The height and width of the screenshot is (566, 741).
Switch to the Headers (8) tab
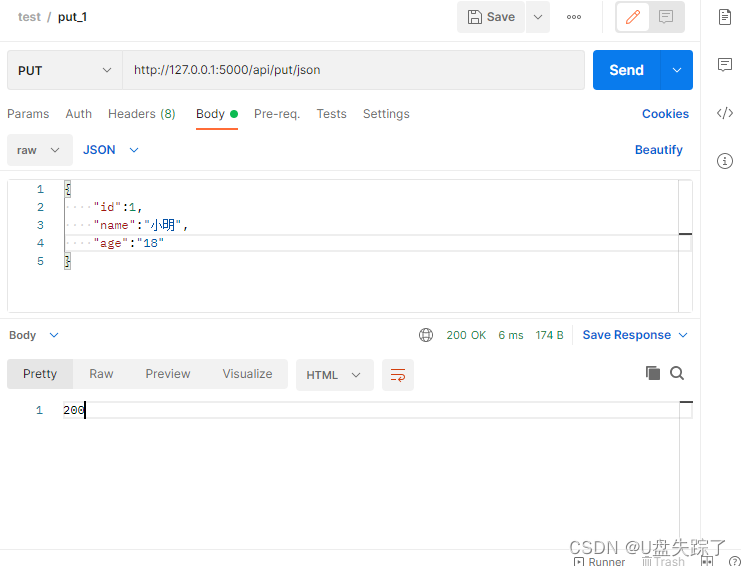pos(142,114)
